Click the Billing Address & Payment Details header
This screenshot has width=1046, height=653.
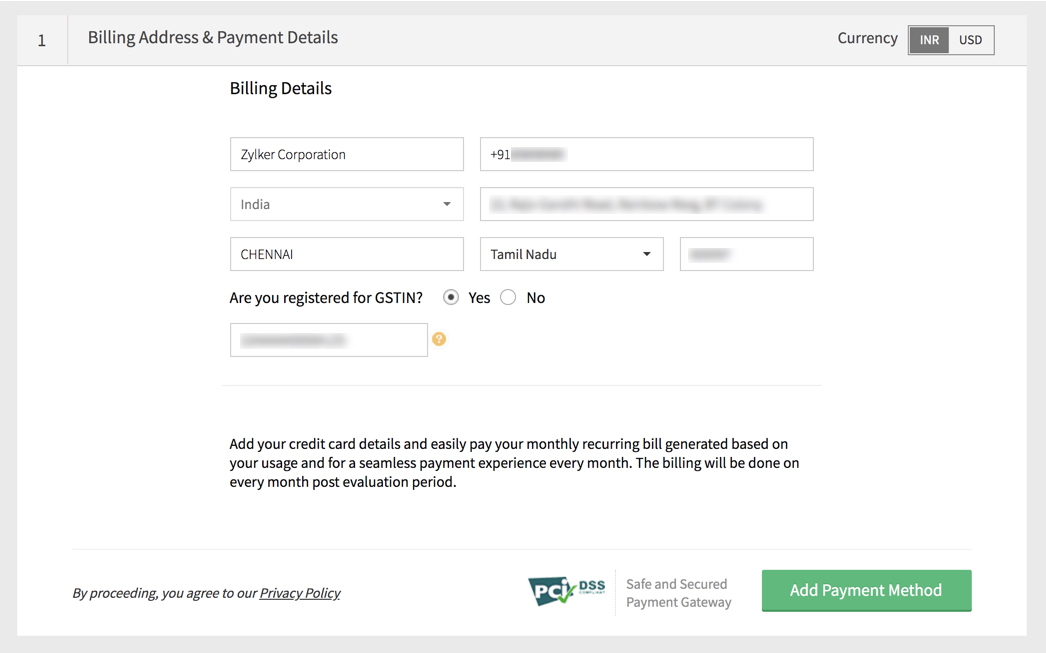[x=213, y=38]
